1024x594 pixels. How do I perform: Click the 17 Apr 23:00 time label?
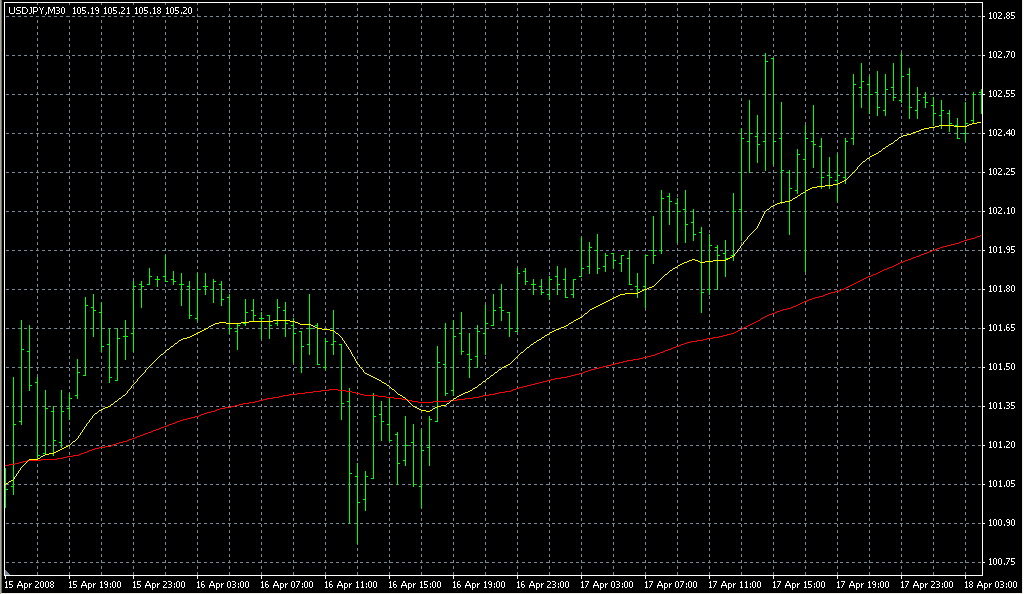(928, 583)
